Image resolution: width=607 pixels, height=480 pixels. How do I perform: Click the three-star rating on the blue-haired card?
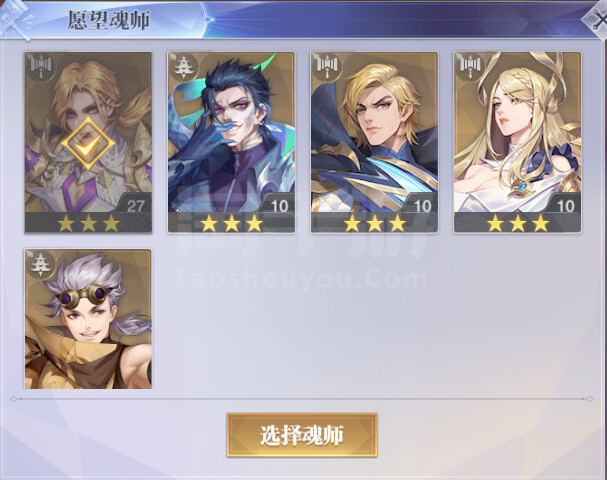[x=231, y=223]
